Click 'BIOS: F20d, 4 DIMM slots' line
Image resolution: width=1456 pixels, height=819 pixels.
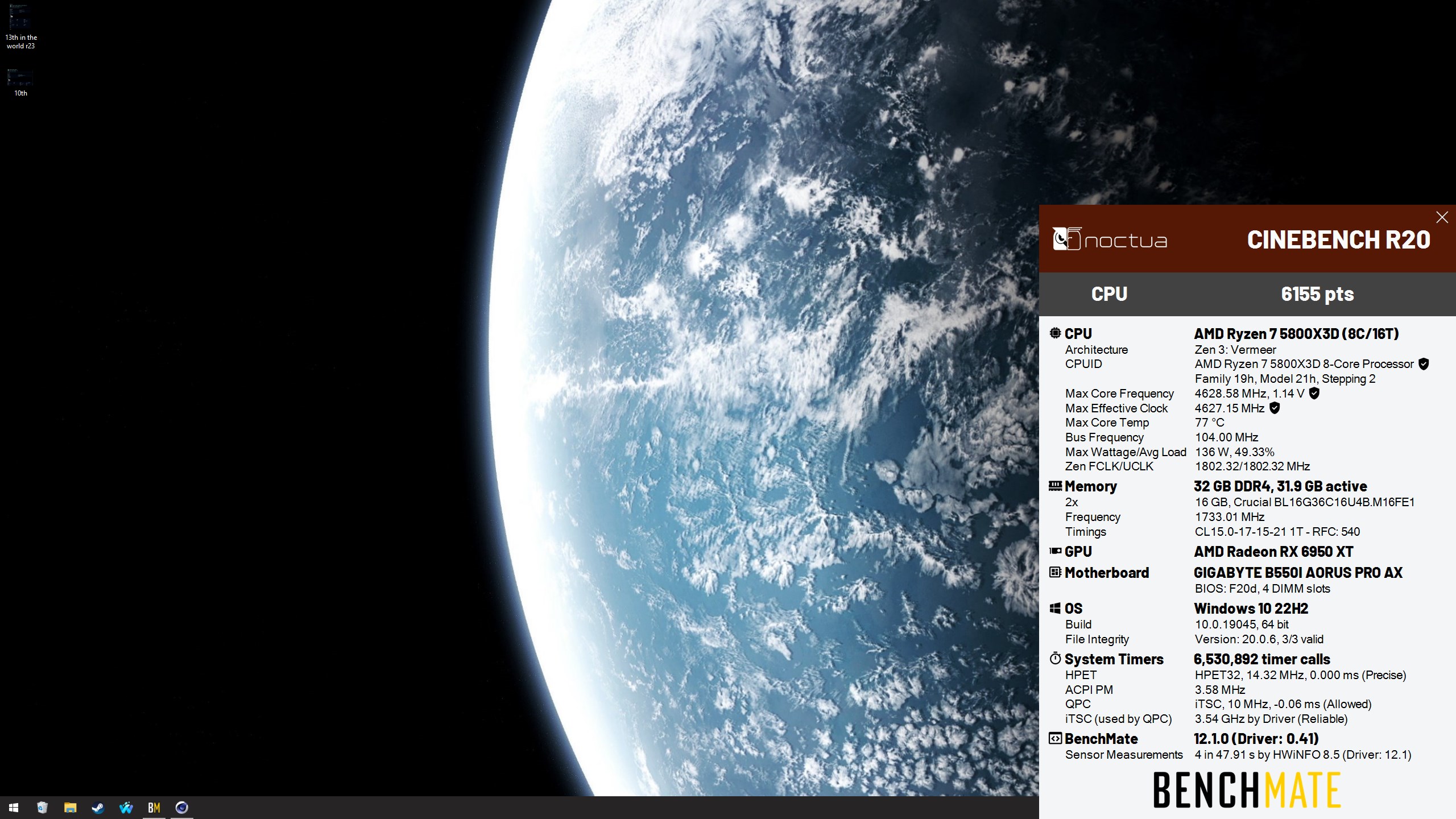1263,589
